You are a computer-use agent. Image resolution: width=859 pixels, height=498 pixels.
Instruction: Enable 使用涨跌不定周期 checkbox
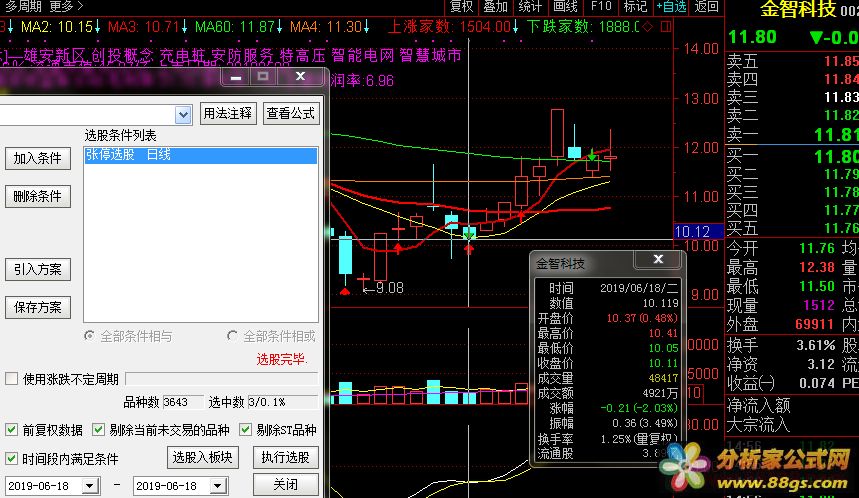coord(12,379)
